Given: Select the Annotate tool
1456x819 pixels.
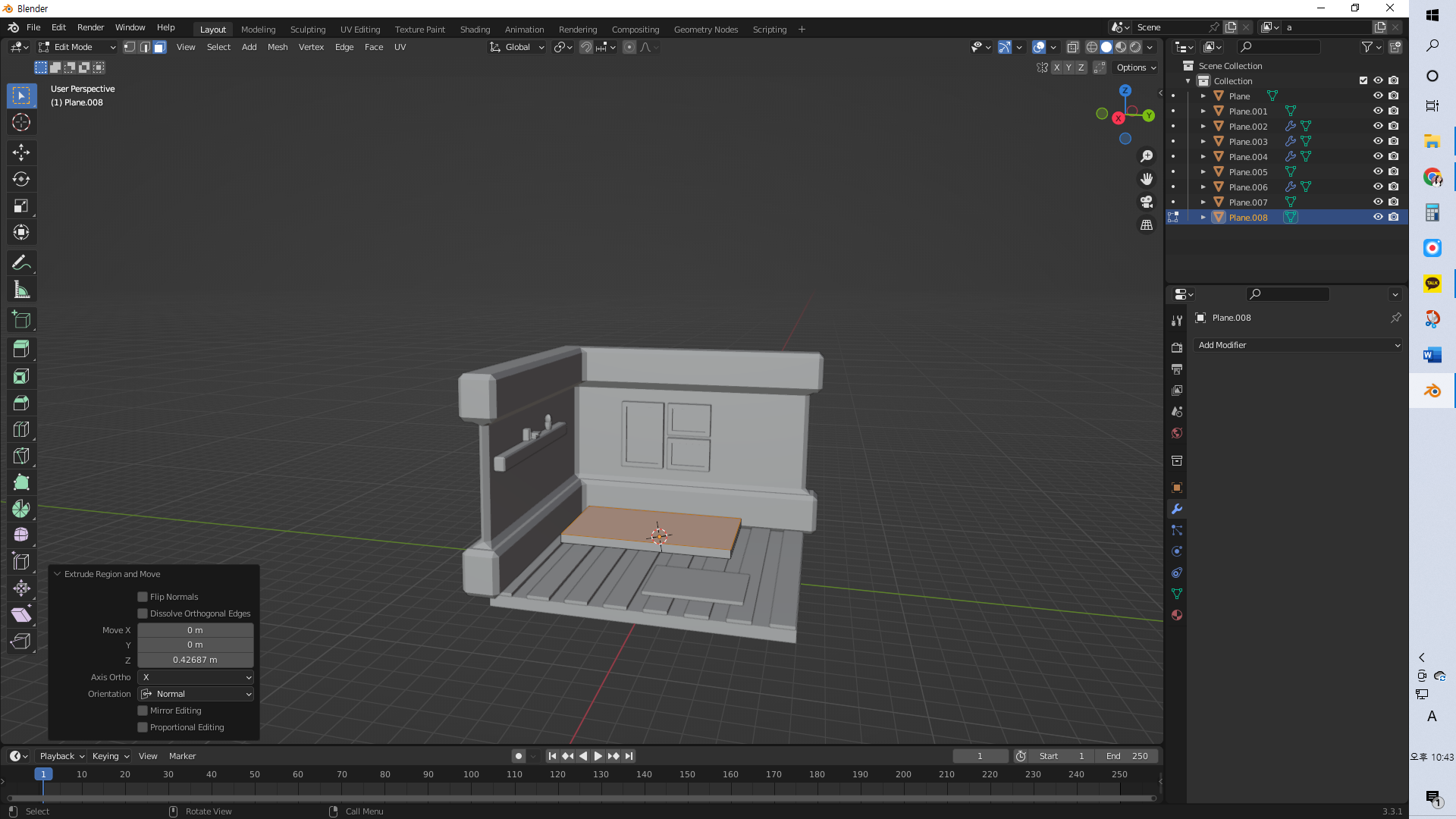Looking at the screenshot, I should pos(21,262).
